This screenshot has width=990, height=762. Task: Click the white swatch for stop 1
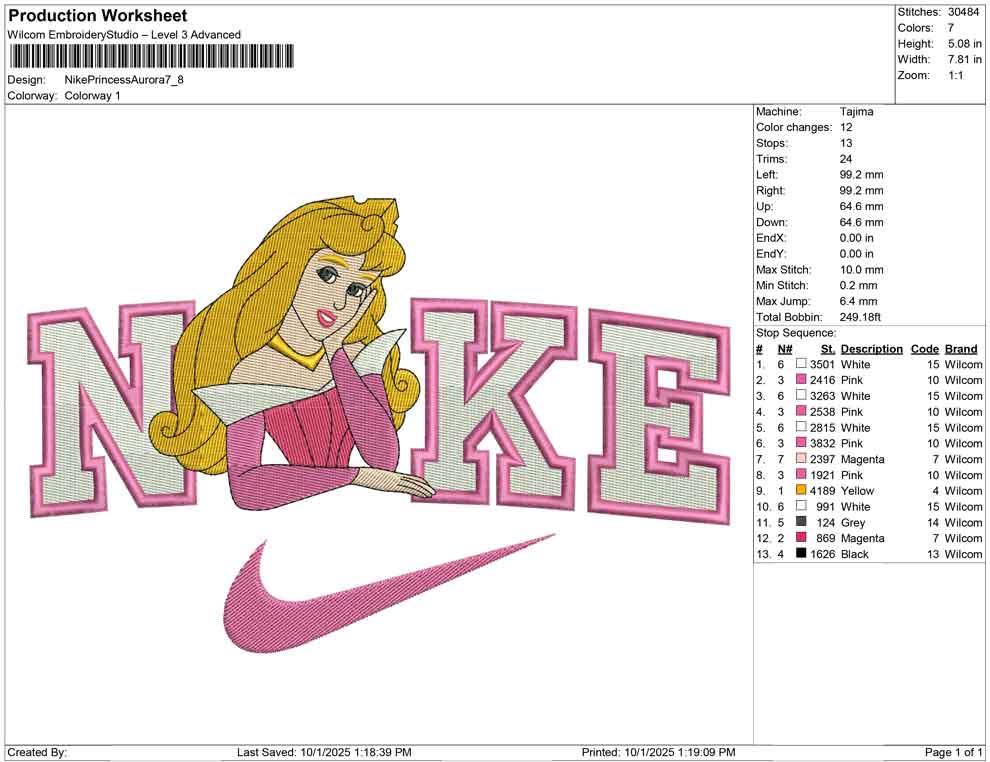click(801, 364)
